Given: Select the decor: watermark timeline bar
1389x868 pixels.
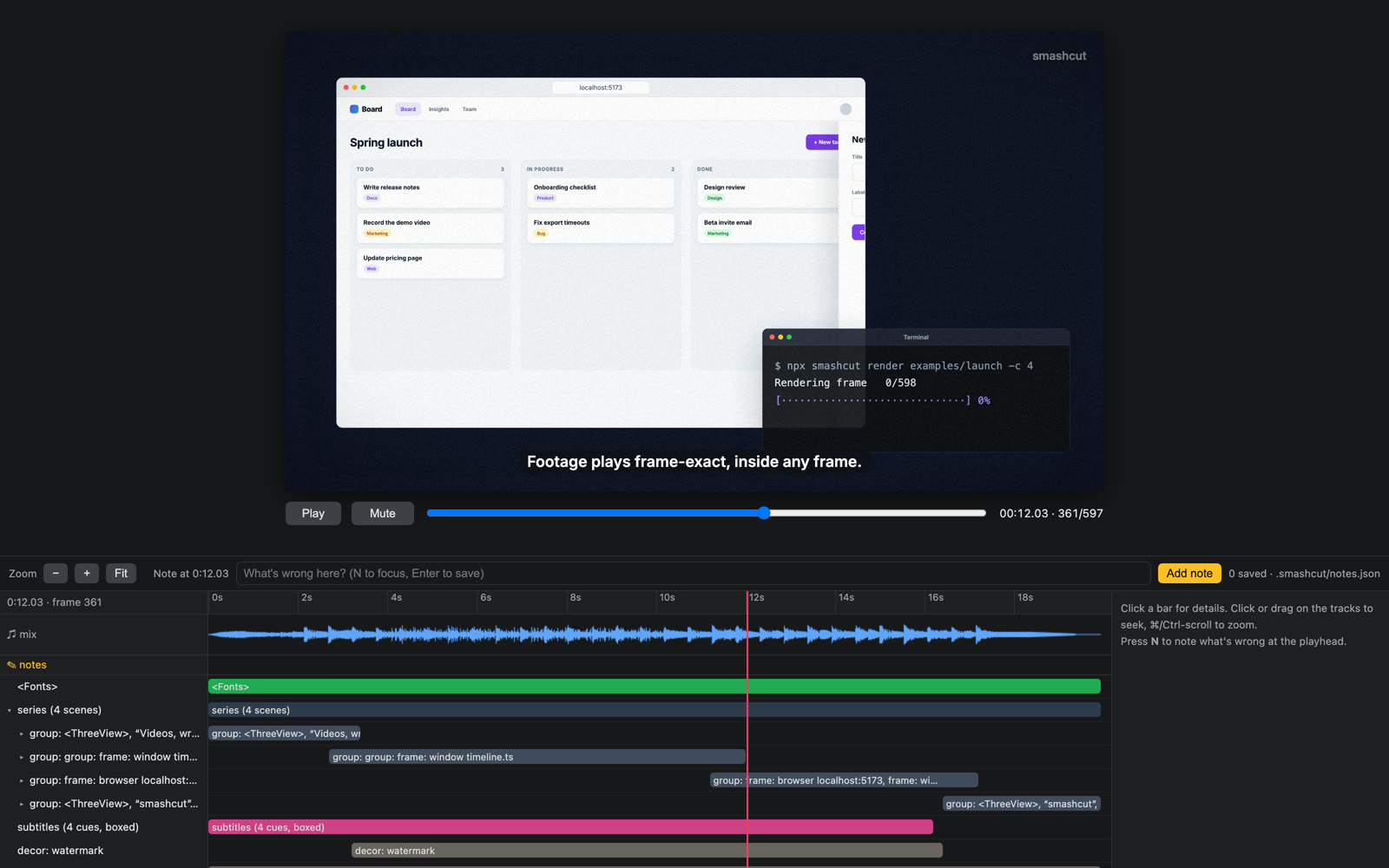Looking at the screenshot, I should click(647, 851).
